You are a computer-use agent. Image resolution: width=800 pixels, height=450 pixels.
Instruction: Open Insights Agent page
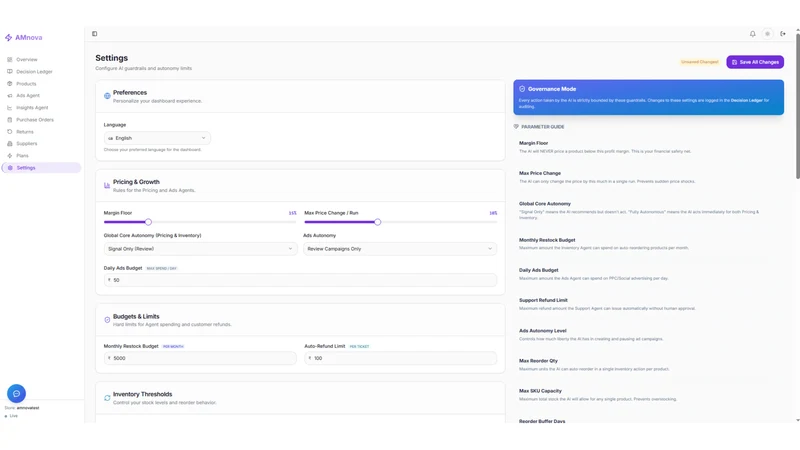41,108
